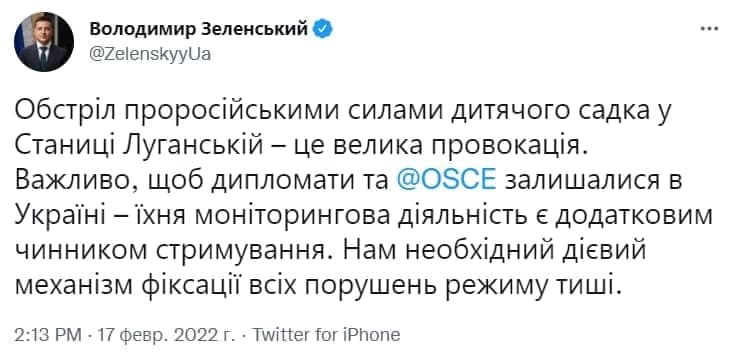740x361 pixels.
Task: Click the word Обстріл starting the tweet
Action: pyautogui.click(x=70, y=112)
